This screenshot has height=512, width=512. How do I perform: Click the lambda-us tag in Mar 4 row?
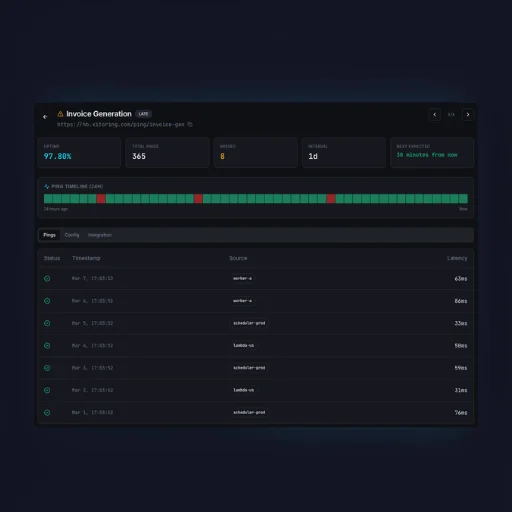244,345
